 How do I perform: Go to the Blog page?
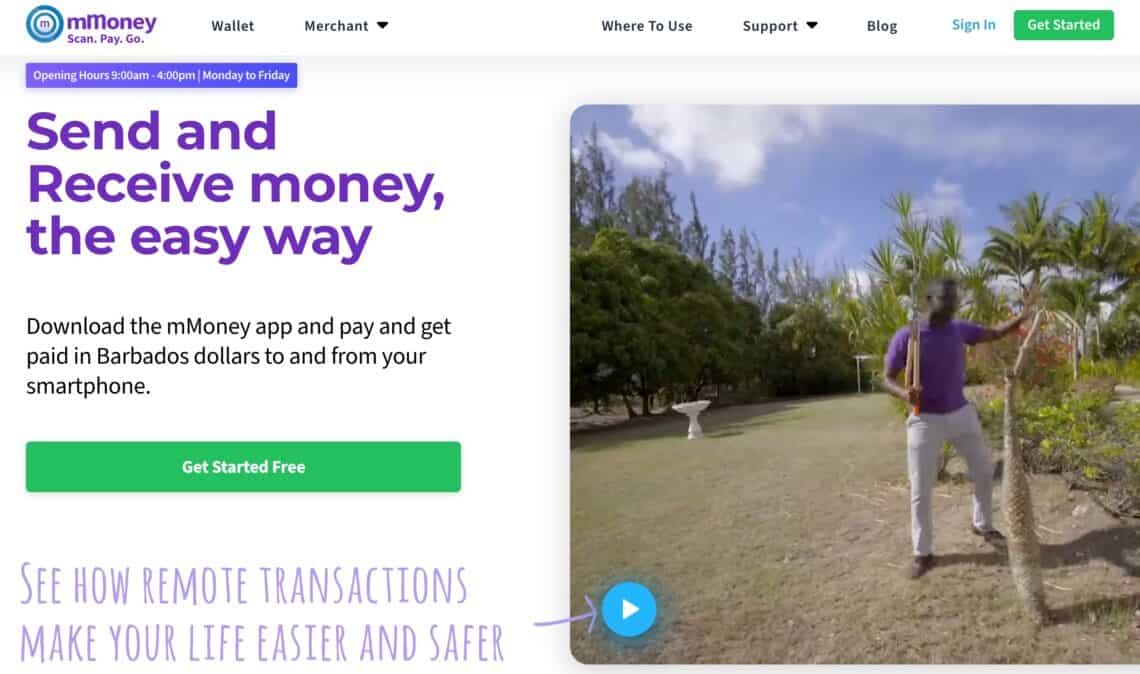point(882,26)
